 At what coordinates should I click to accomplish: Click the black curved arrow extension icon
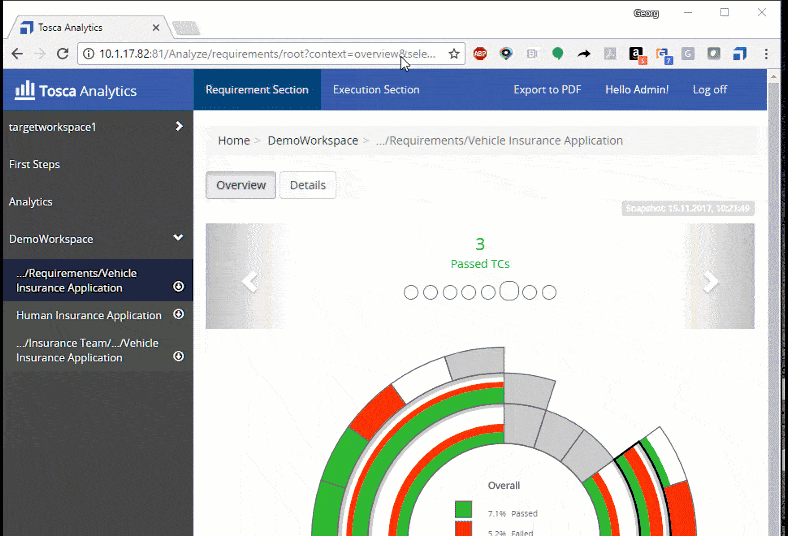click(583, 53)
